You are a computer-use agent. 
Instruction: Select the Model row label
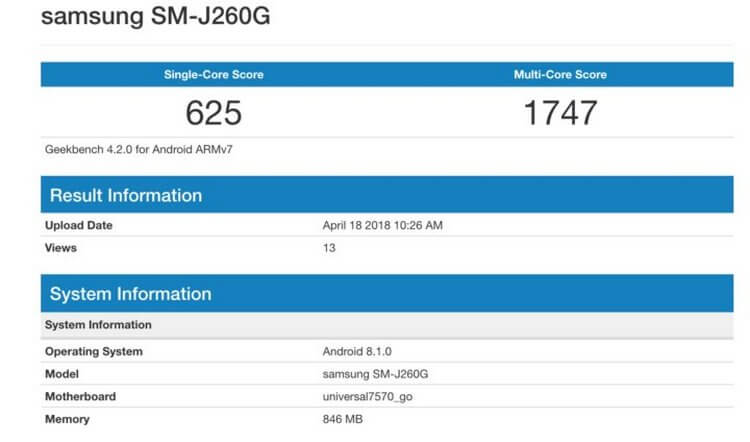(x=63, y=374)
